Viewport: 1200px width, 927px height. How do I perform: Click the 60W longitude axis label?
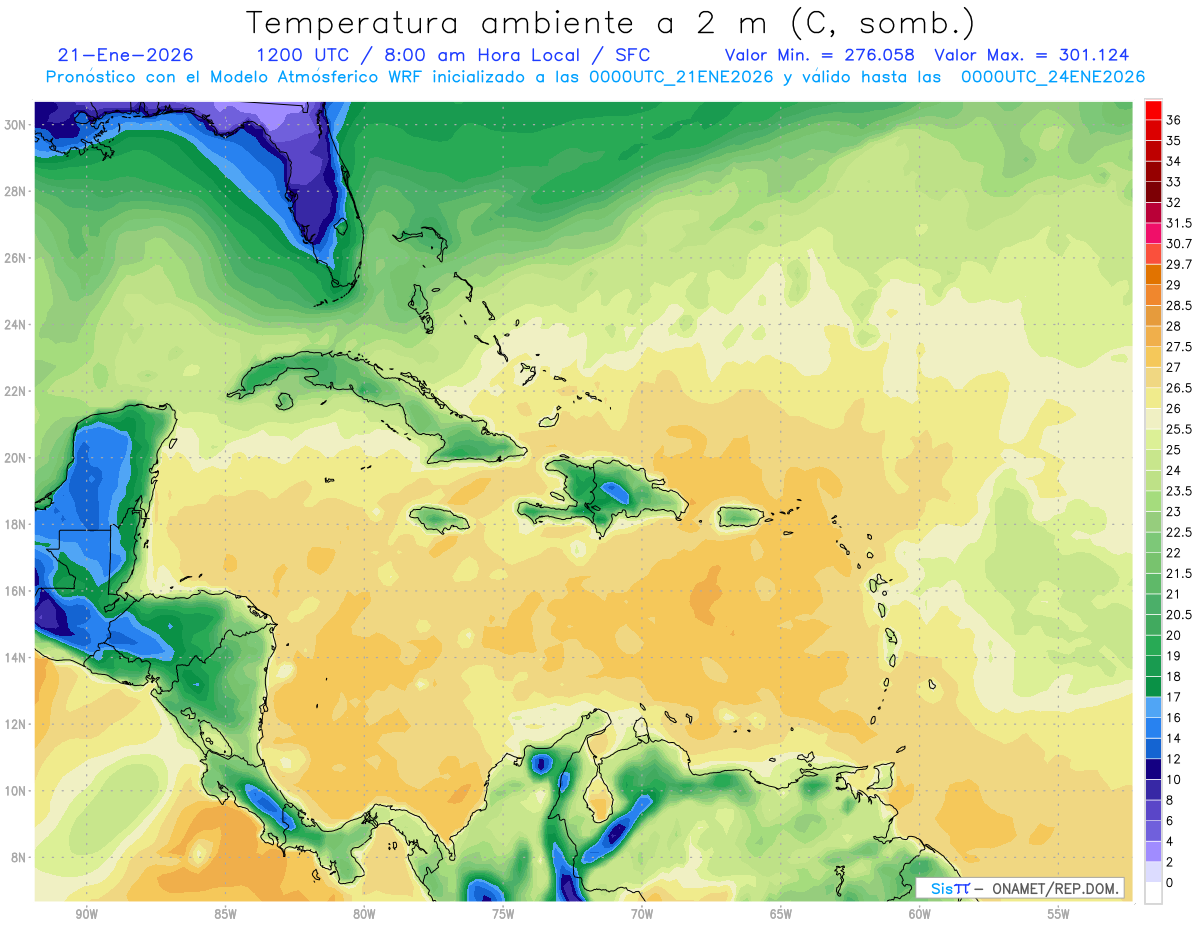tap(920, 914)
